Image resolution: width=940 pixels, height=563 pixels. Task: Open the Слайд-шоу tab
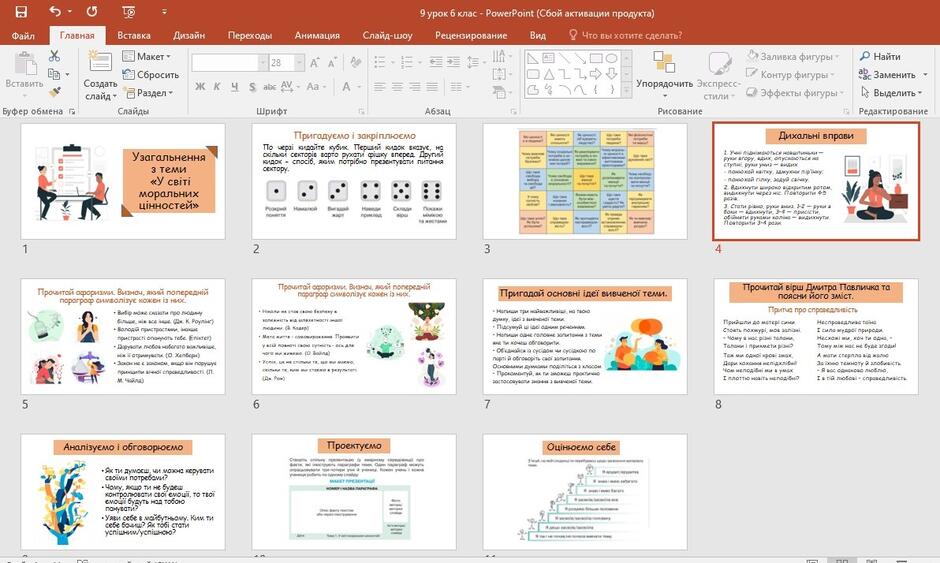(x=387, y=35)
